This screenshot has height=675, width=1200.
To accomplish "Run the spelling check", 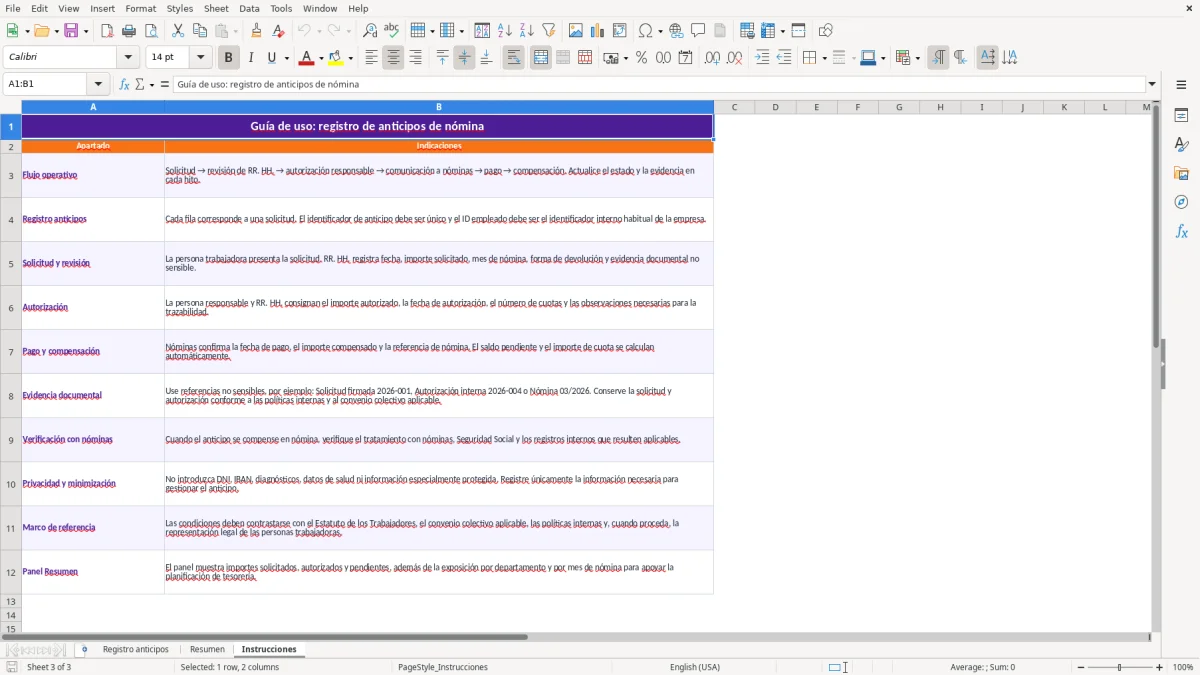I will (x=392, y=31).
